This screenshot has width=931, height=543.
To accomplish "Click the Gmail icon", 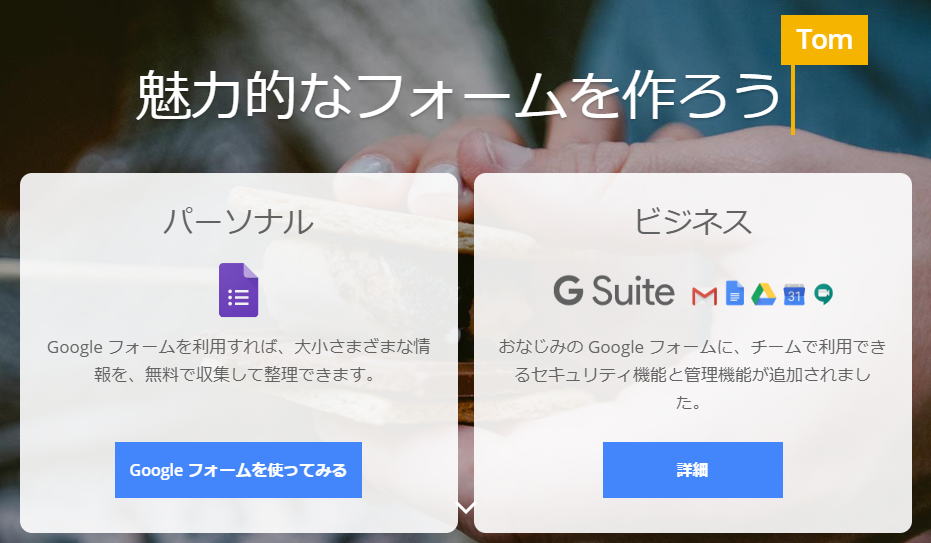I will (704, 295).
